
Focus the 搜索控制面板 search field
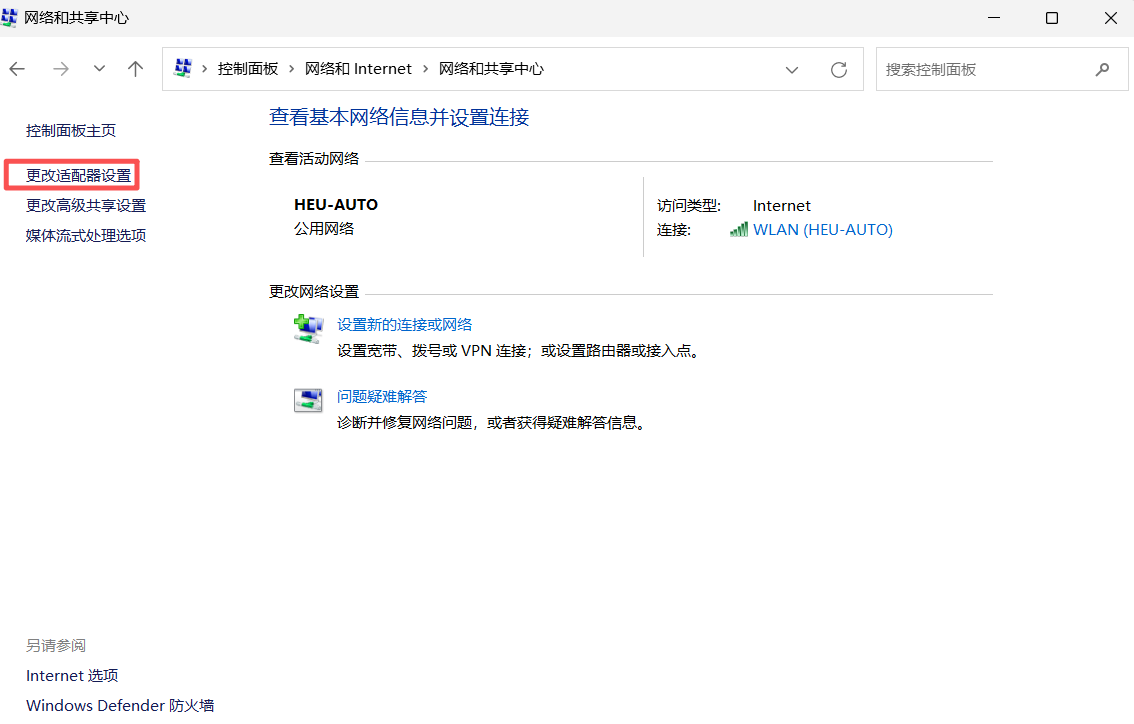click(1002, 69)
